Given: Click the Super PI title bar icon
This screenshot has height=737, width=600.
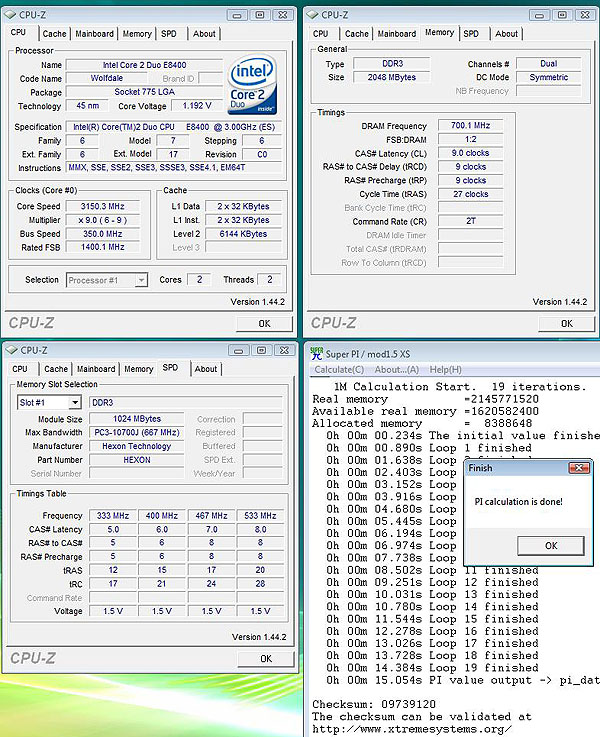Looking at the screenshot, I should [317, 353].
